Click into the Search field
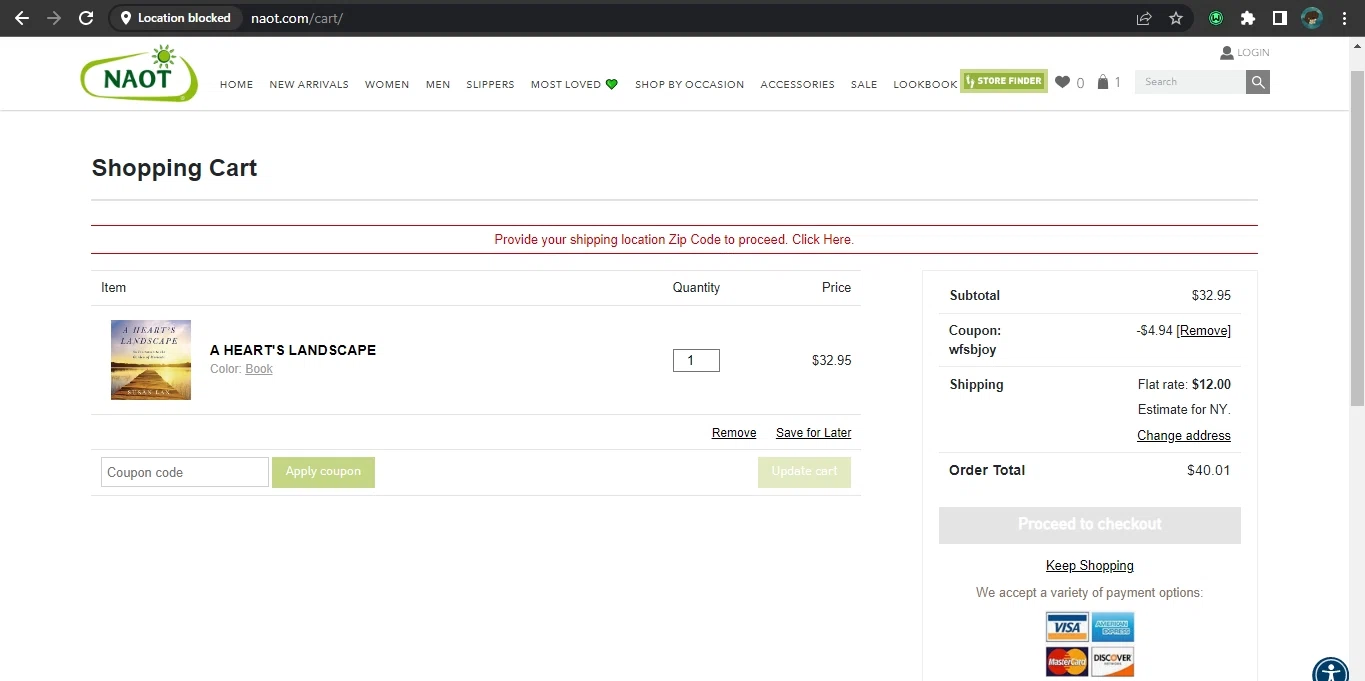Image resolution: width=1365 pixels, height=681 pixels. point(1190,82)
